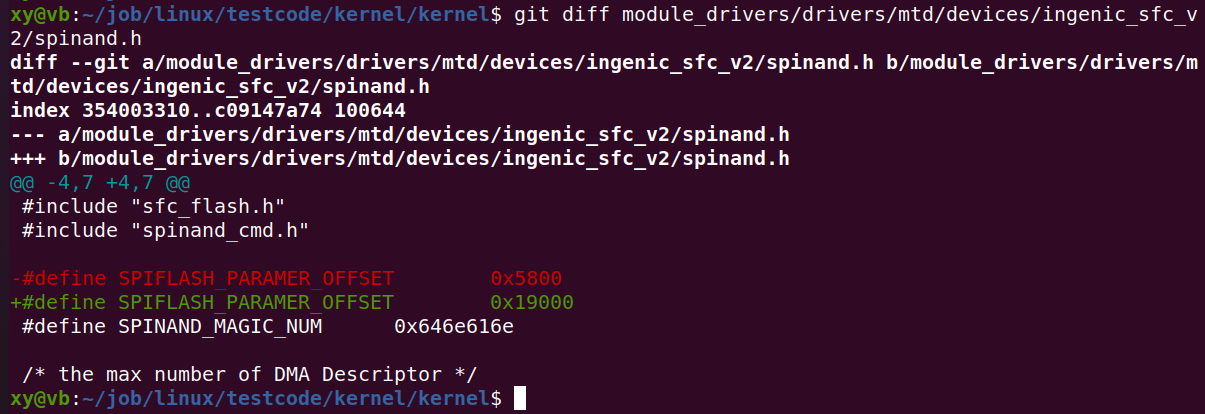
Task: Click the blinking cursor at the final prompt
Action: click(x=519, y=399)
